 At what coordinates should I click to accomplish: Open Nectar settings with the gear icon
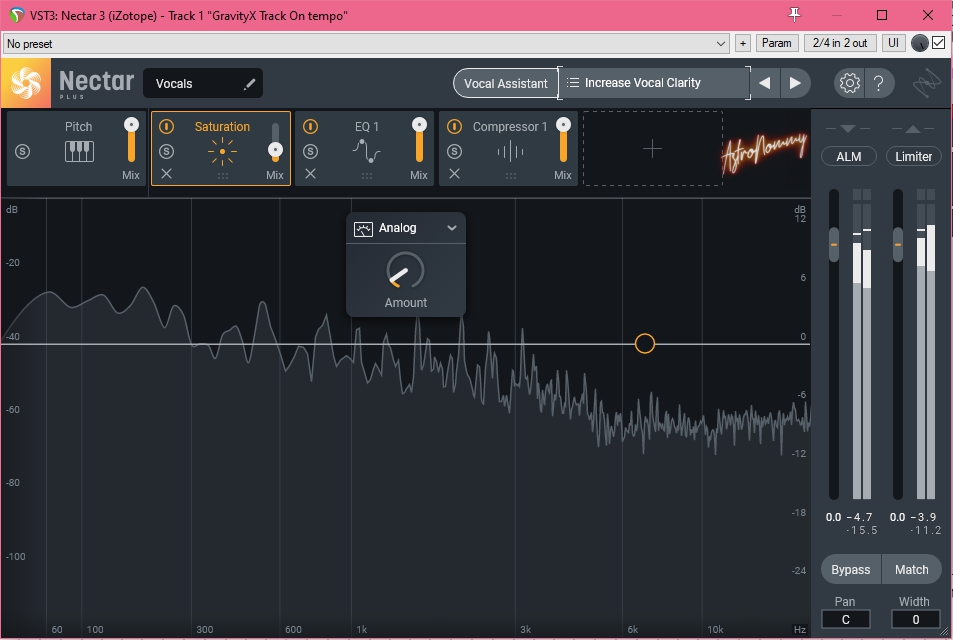850,83
